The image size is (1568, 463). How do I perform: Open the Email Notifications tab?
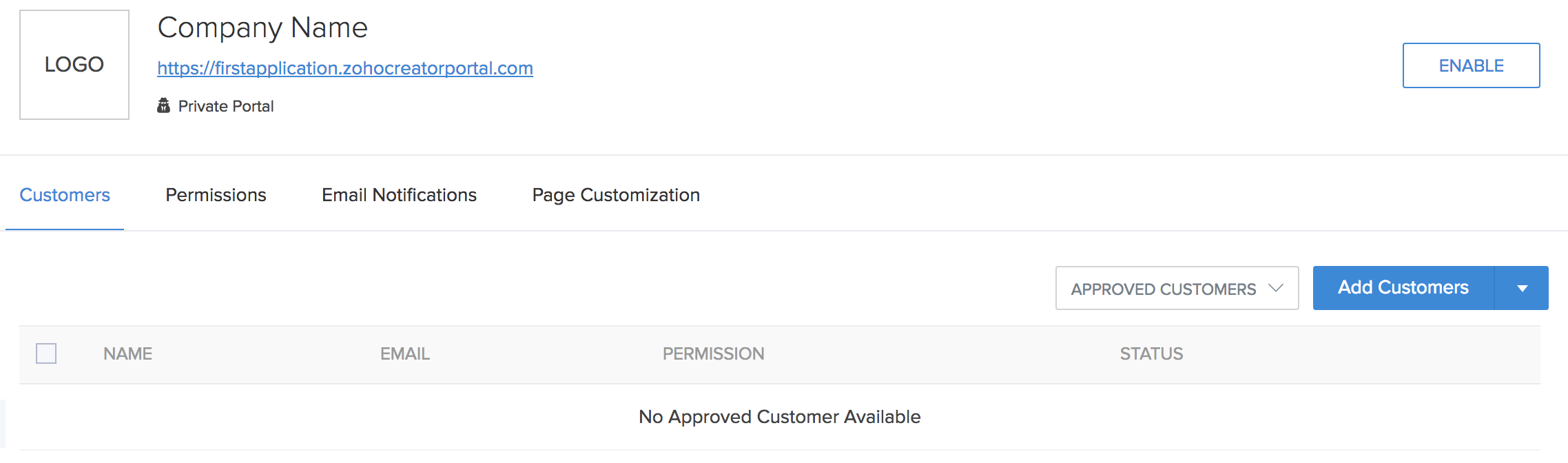click(399, 195)
